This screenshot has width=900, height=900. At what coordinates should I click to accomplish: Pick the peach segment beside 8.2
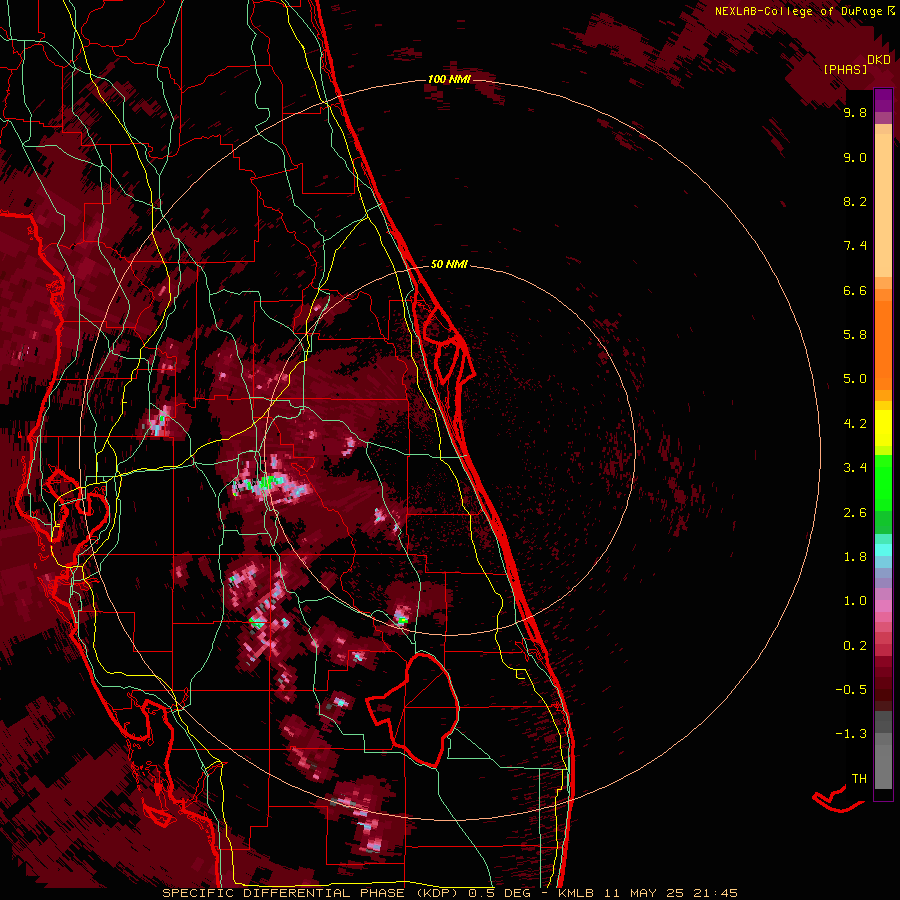(x=883, y=201)
